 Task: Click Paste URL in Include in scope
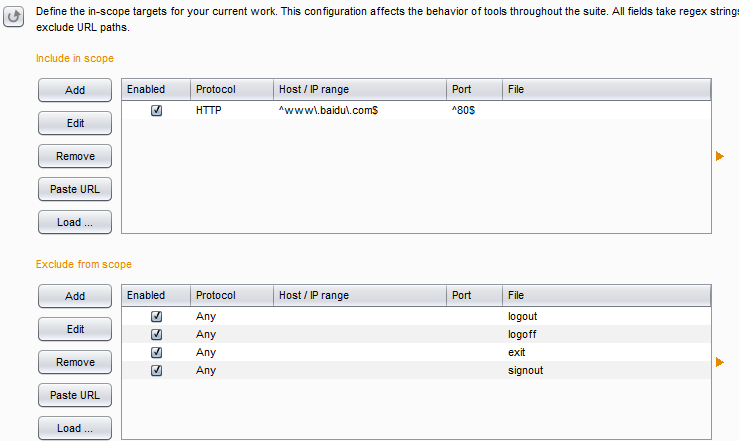pos(75,189)
